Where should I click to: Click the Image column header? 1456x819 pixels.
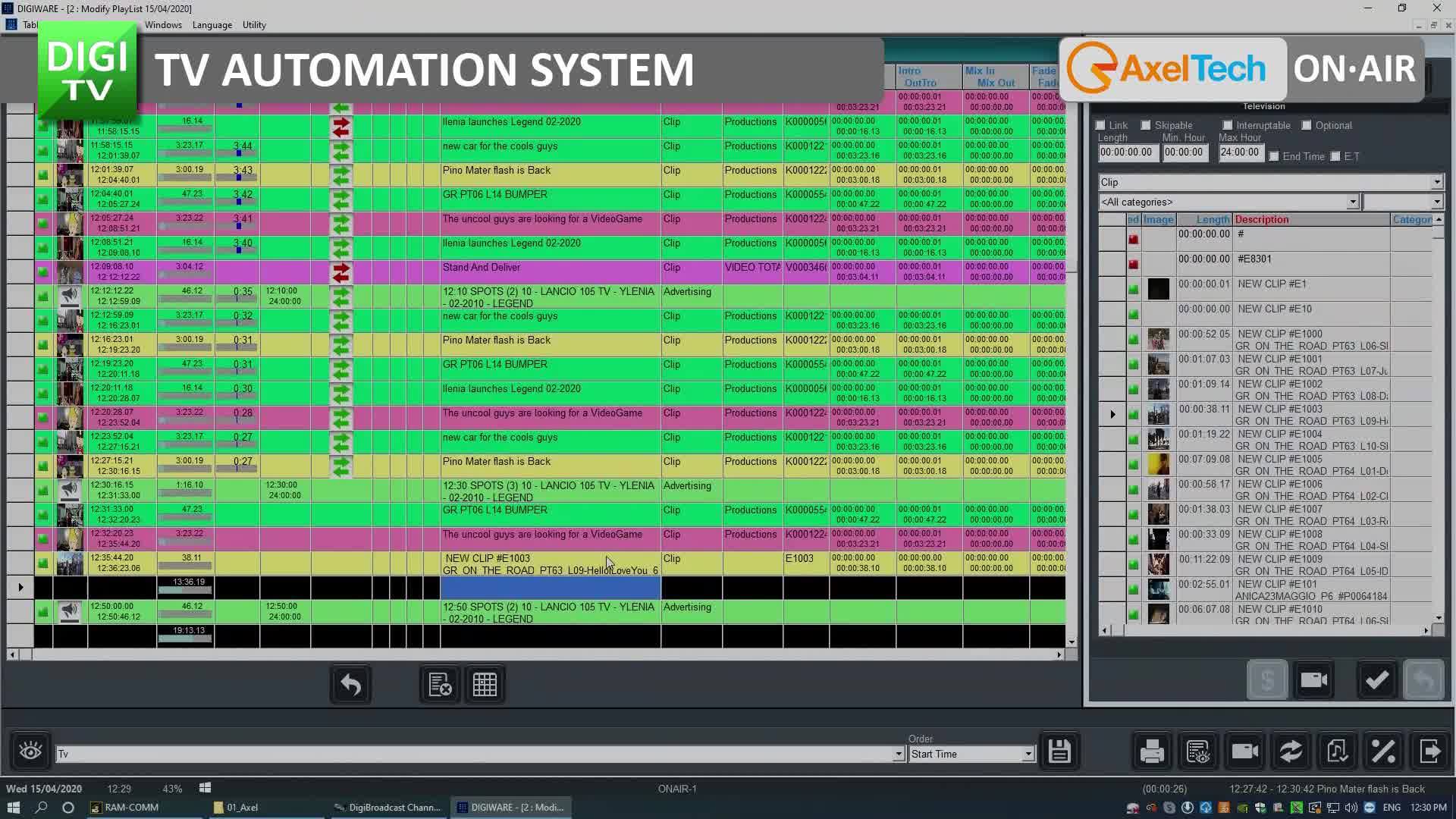point(1159,220)
